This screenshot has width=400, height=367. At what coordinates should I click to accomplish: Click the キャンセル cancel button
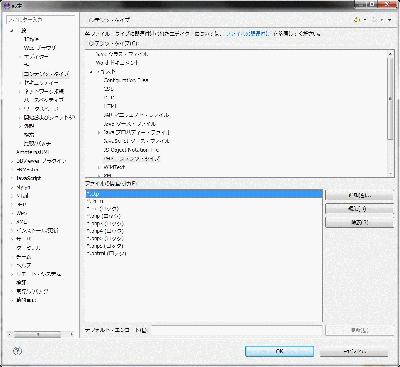[354, 351]
